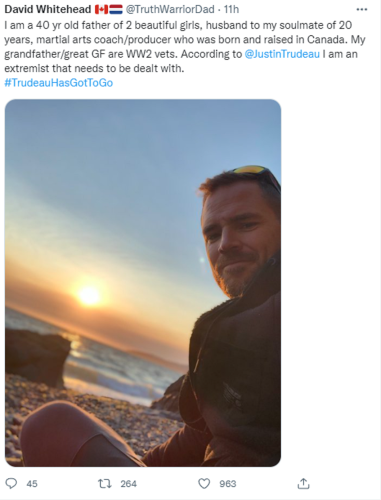
Task: Click the Canadian flag emoji beside name
Action: pyautogui.click(x=101, y=10)
